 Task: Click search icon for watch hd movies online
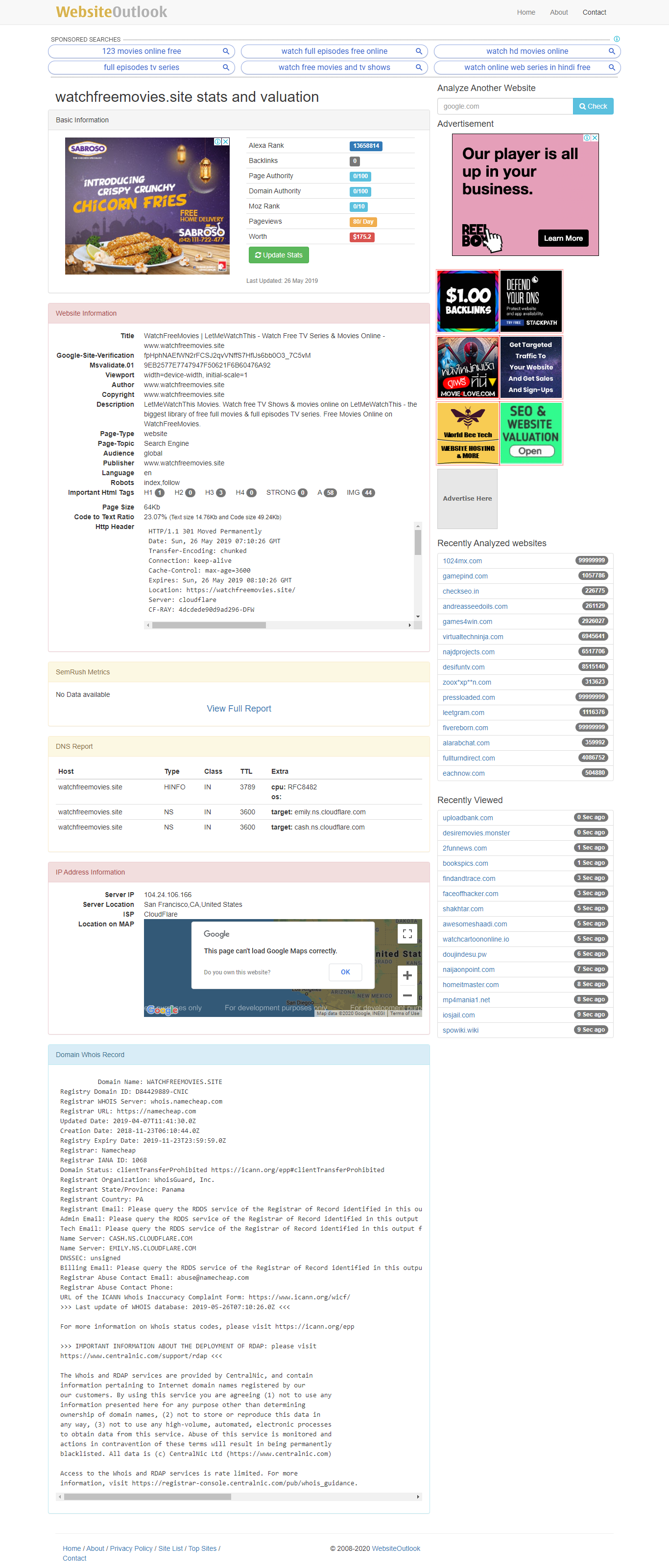tap(612, 51)
